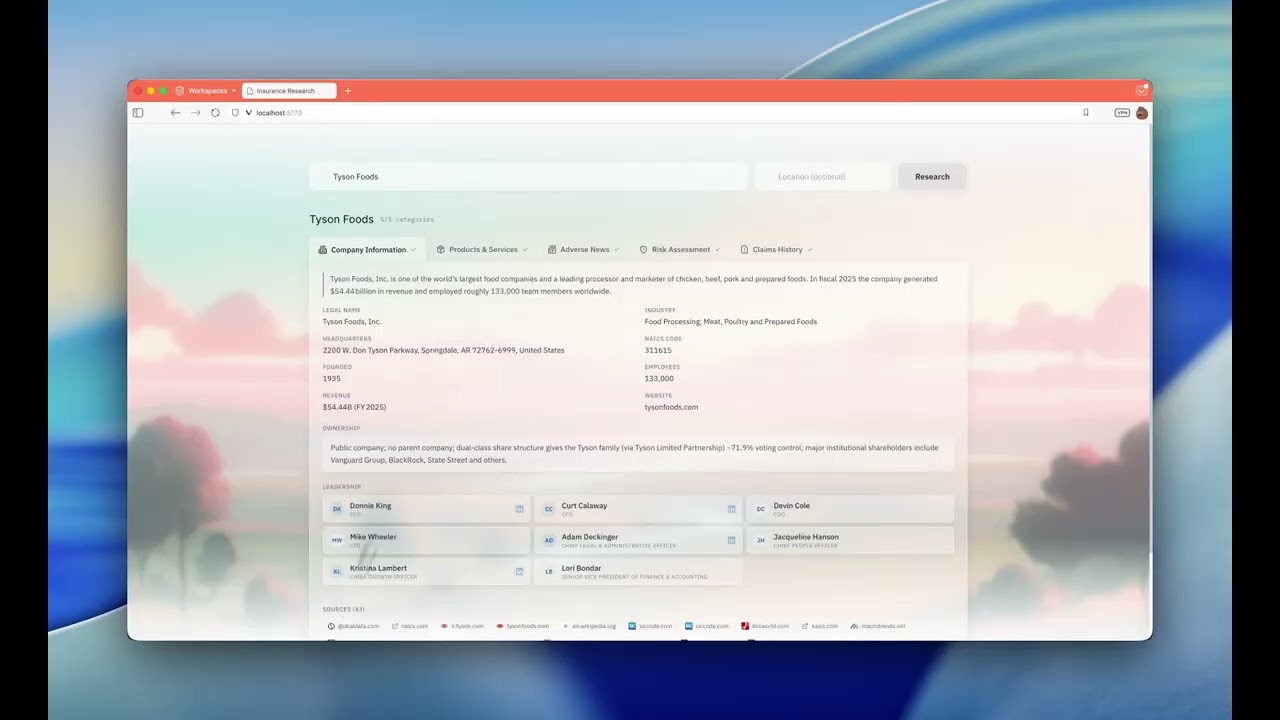
Task: Switch to the Products & Services tab
Action: (482, 250)
